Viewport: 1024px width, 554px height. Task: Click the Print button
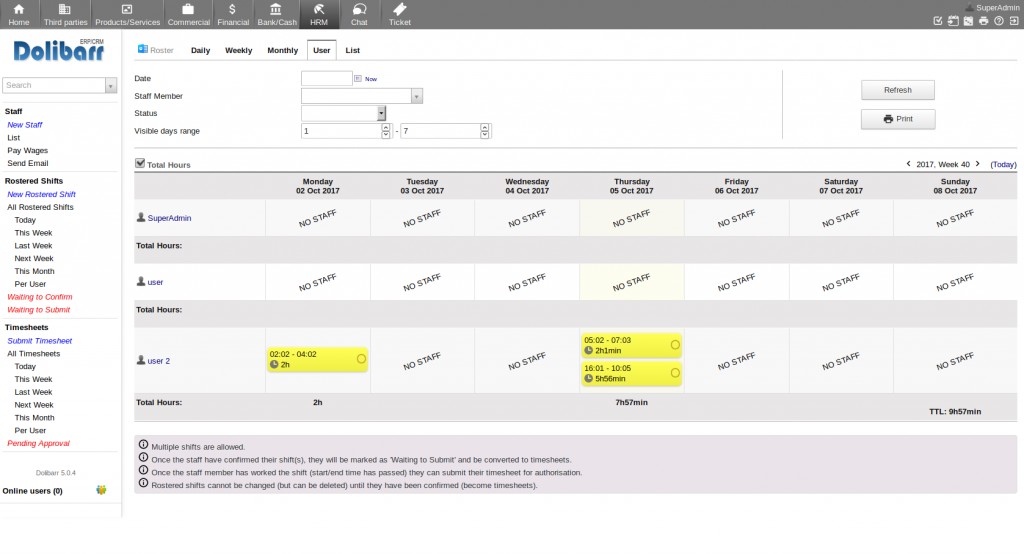point(897,119)
